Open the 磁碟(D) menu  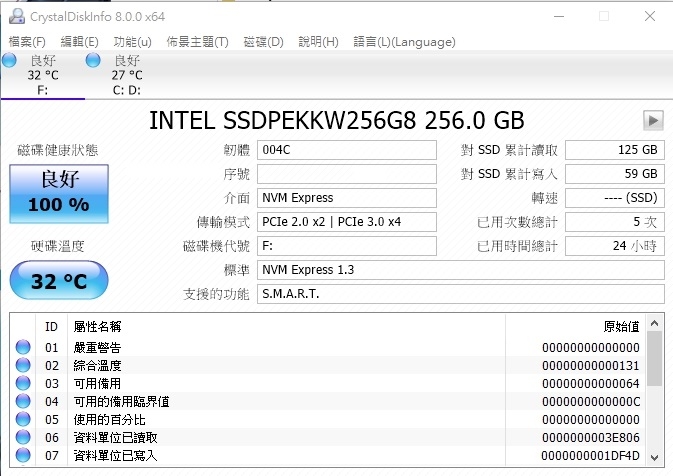click(x=263, y=42)
